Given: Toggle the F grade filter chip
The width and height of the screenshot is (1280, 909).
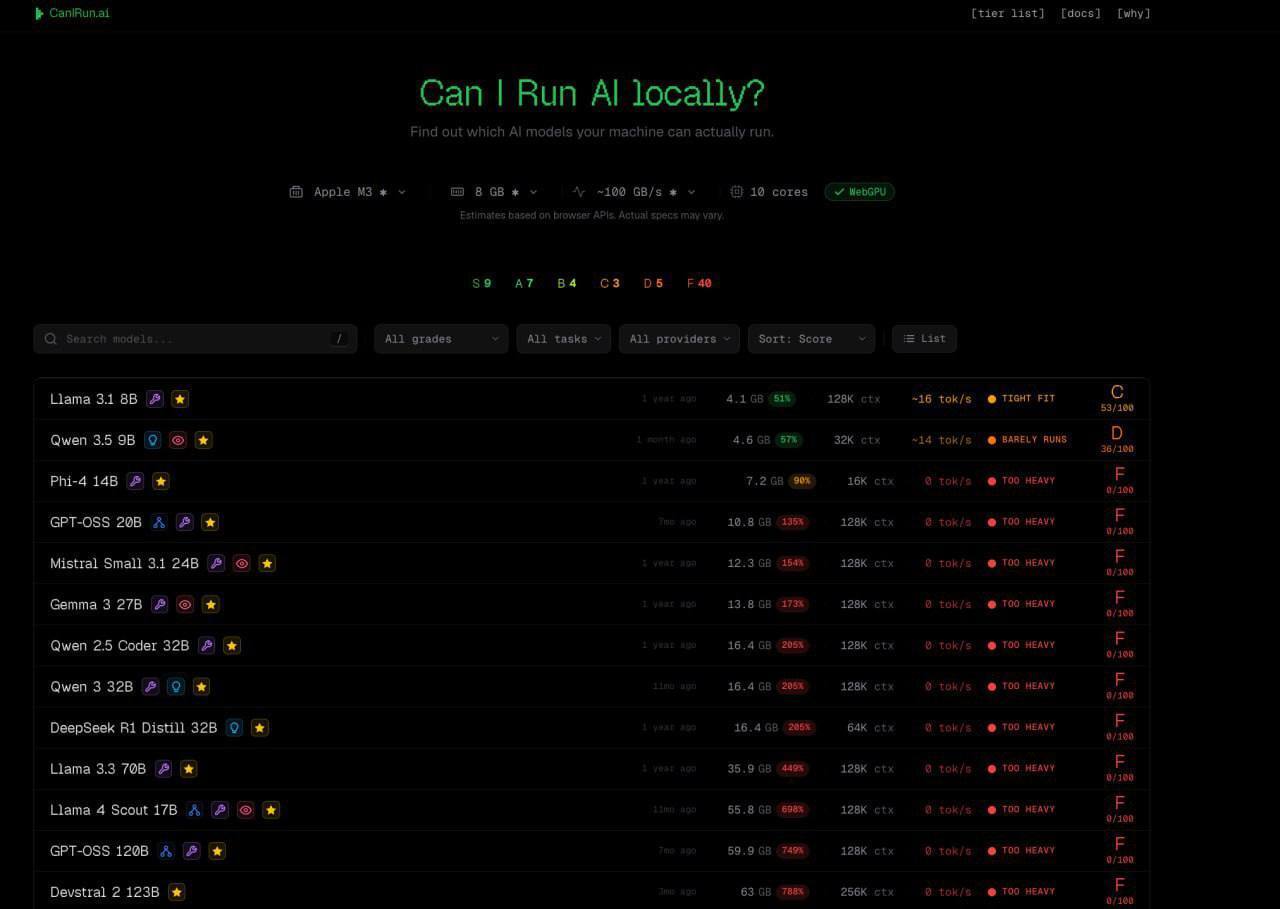Looking at the screenshot, I should tap(699, 283).
